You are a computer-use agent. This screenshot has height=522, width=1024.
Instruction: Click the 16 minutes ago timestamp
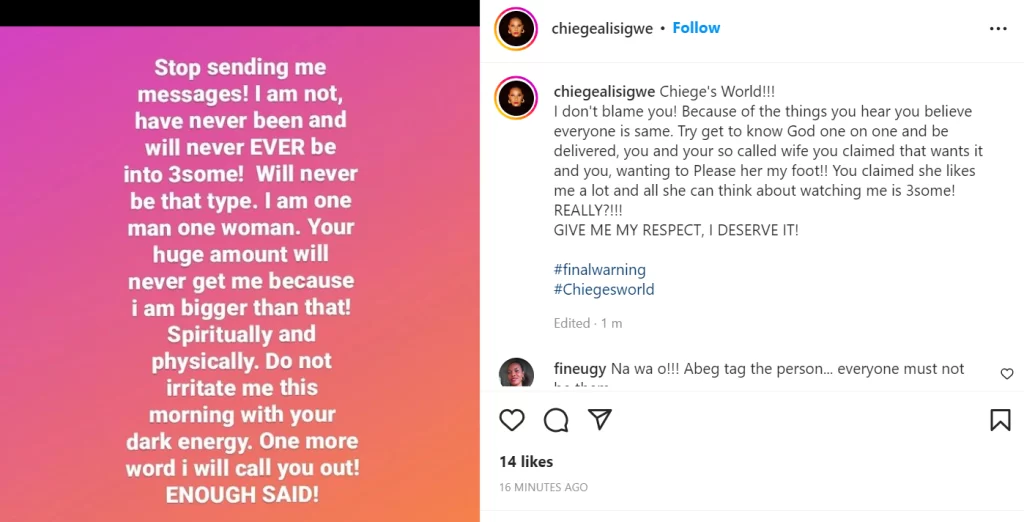[x=544, y=487]
